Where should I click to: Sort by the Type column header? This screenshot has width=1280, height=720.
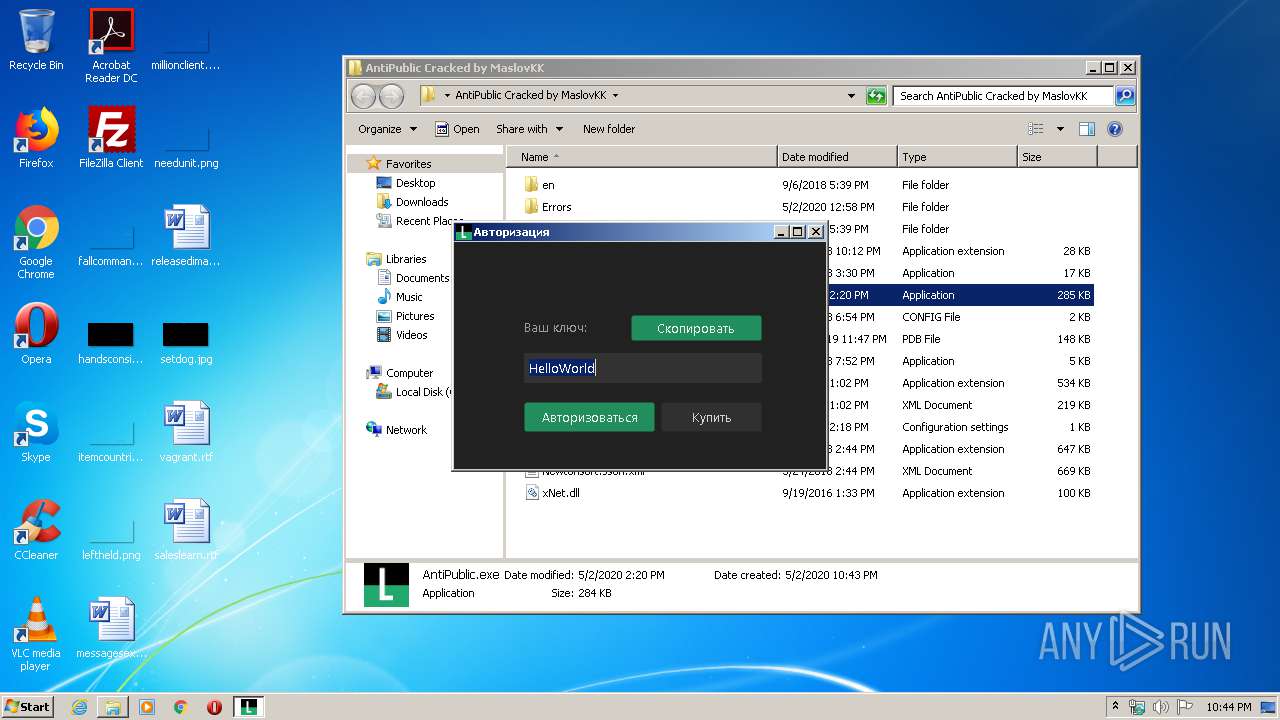957,157
